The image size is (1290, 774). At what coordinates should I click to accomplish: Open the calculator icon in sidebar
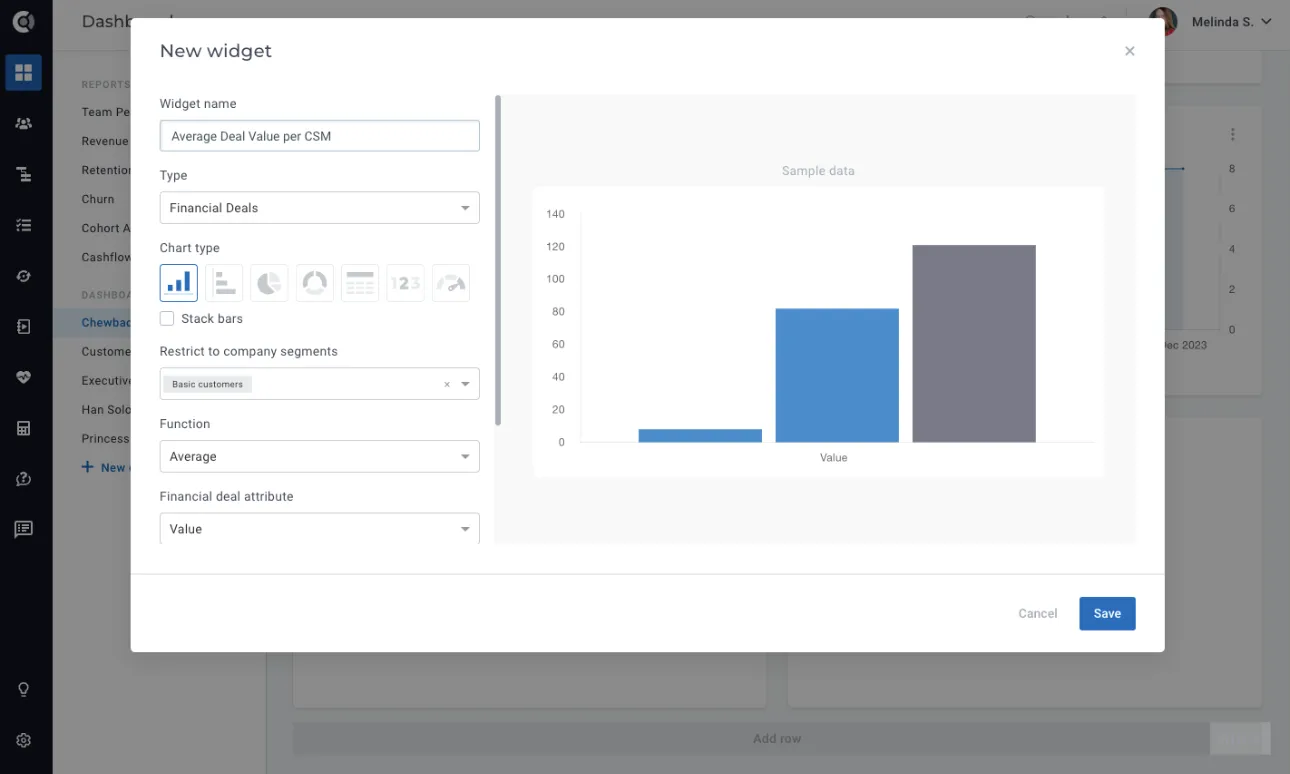[23, 428]
